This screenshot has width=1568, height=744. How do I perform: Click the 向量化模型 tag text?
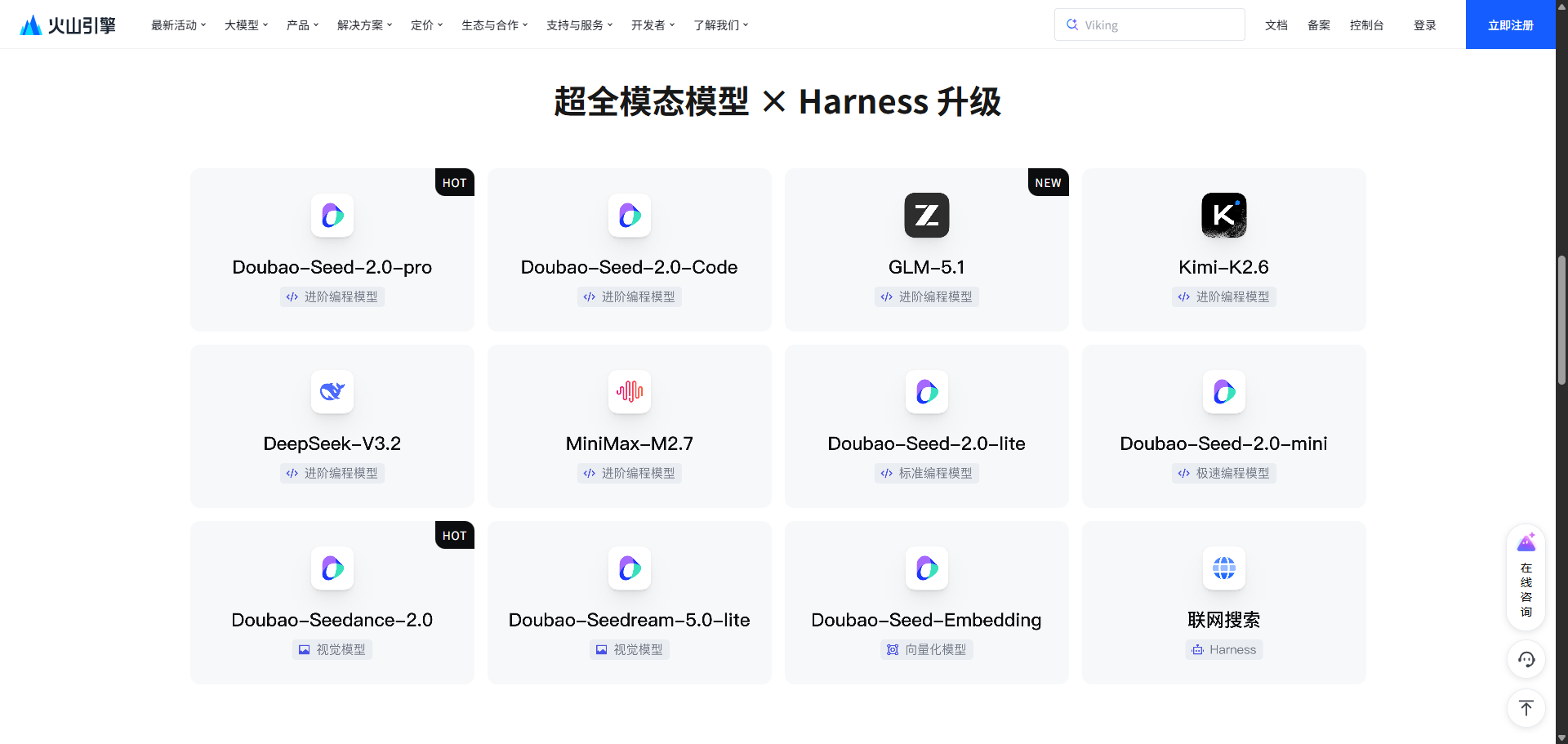click(x=936, y=650)
